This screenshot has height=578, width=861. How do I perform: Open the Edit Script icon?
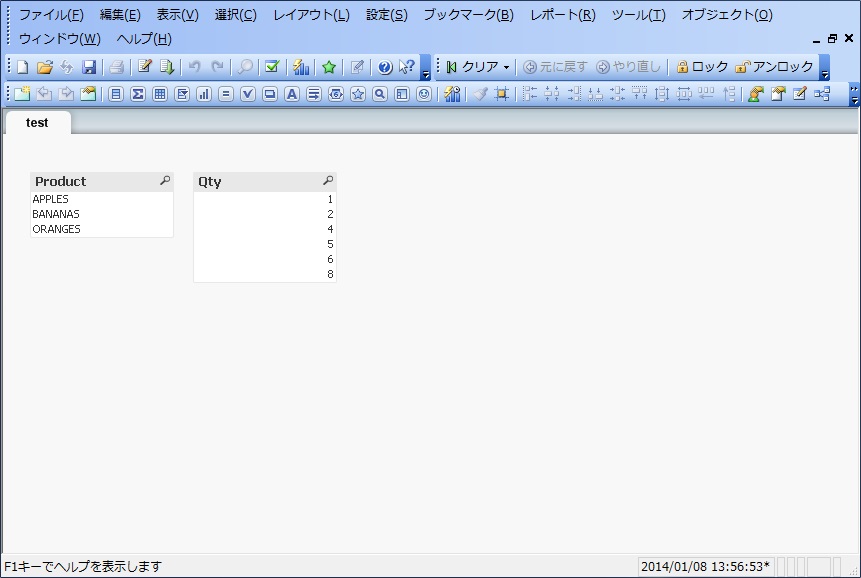(x=144, y=67)
